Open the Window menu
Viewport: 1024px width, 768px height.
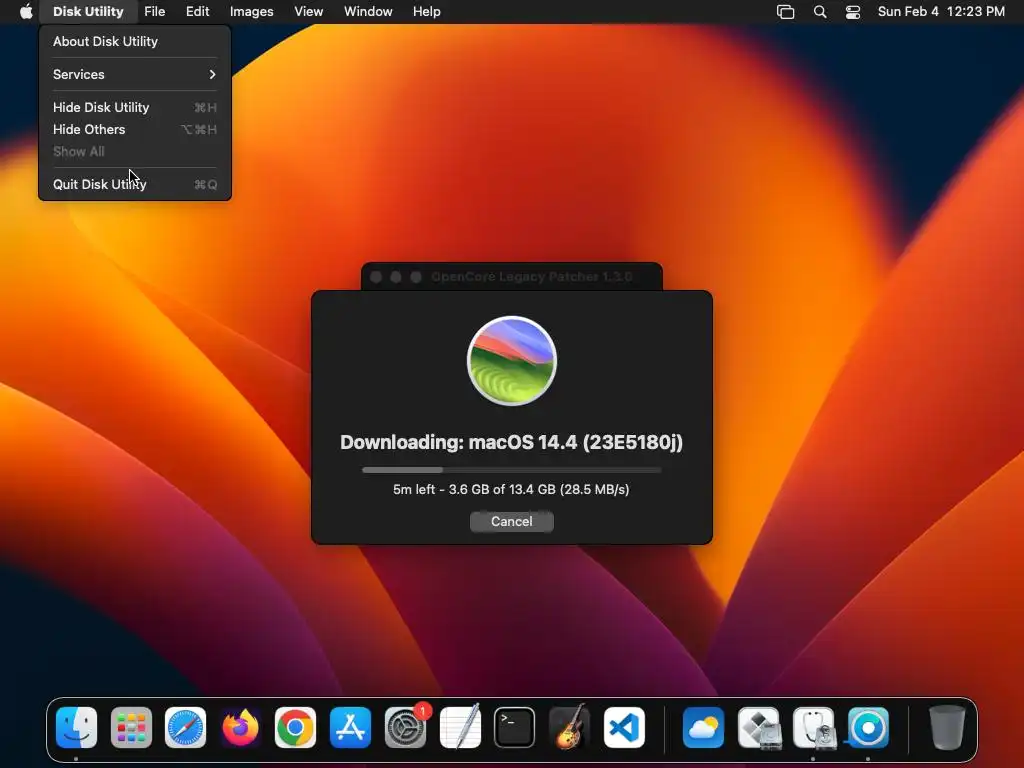coord(368,11)
